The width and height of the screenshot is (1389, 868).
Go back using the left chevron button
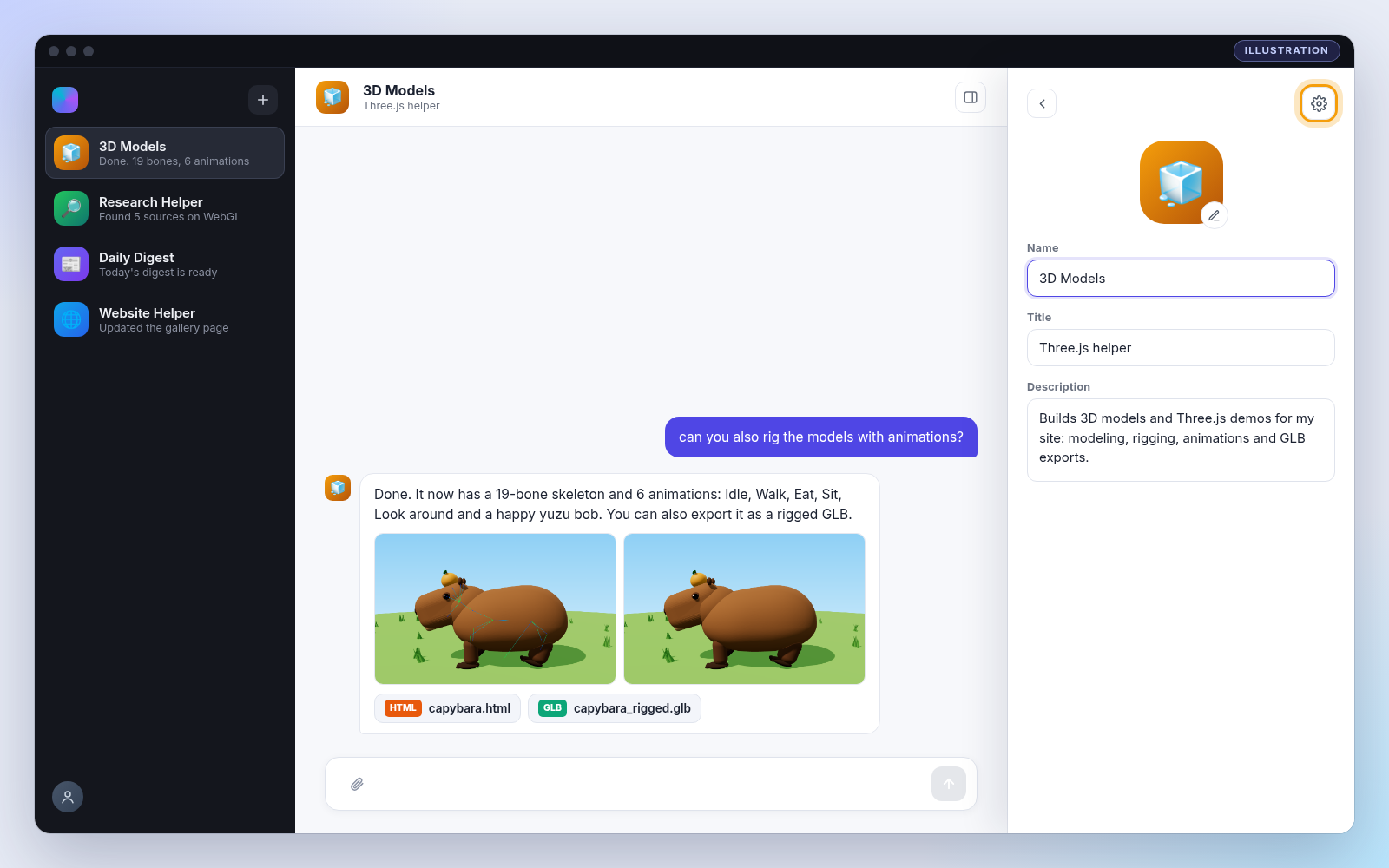[1042, 103]
